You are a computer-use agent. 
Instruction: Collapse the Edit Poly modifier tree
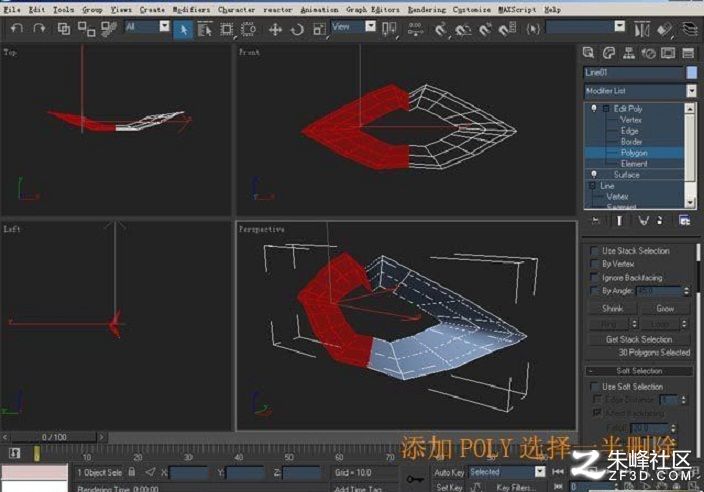pos(606,109)
